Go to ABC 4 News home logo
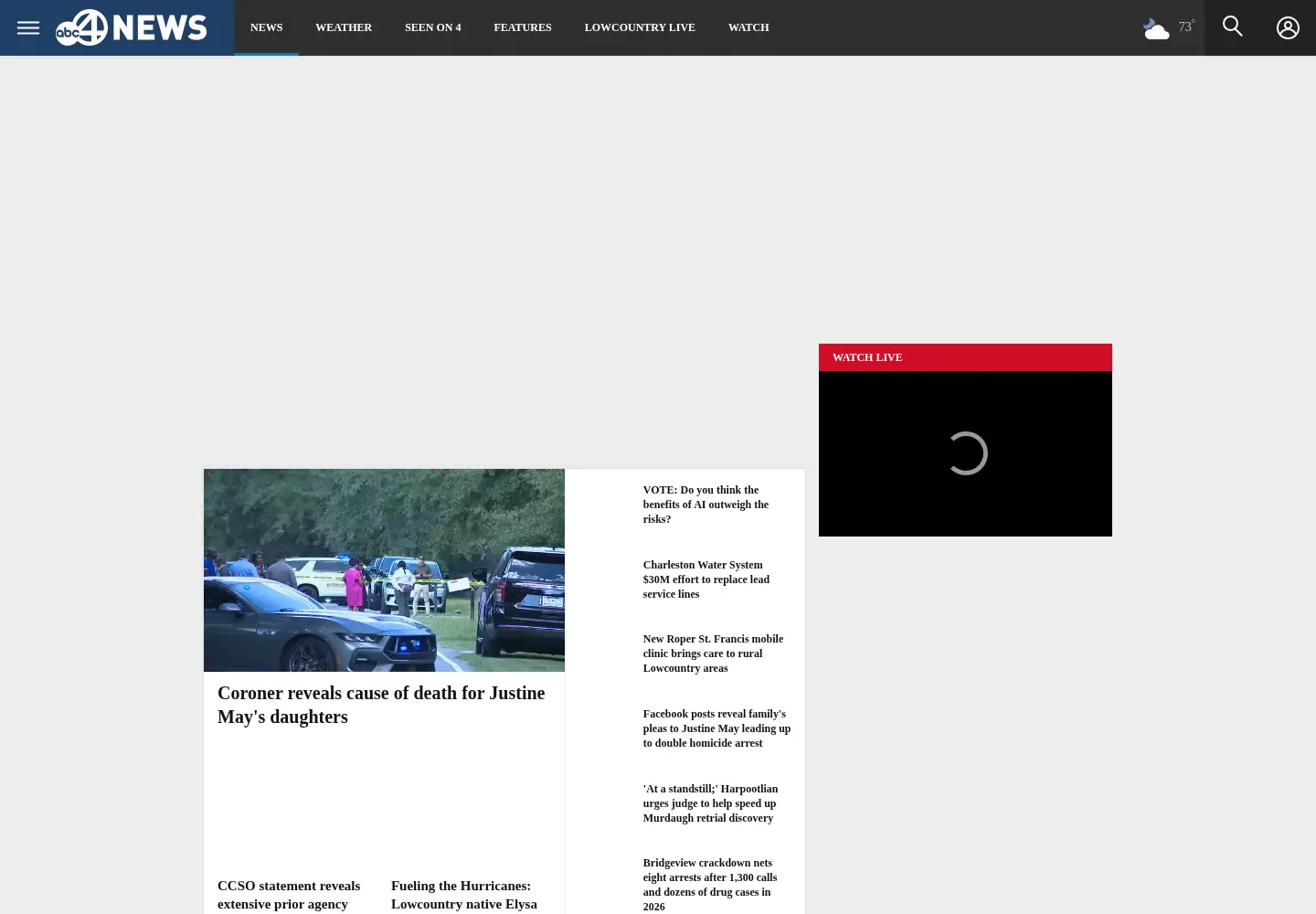The image size is (1316, 914). coord(132,27)
